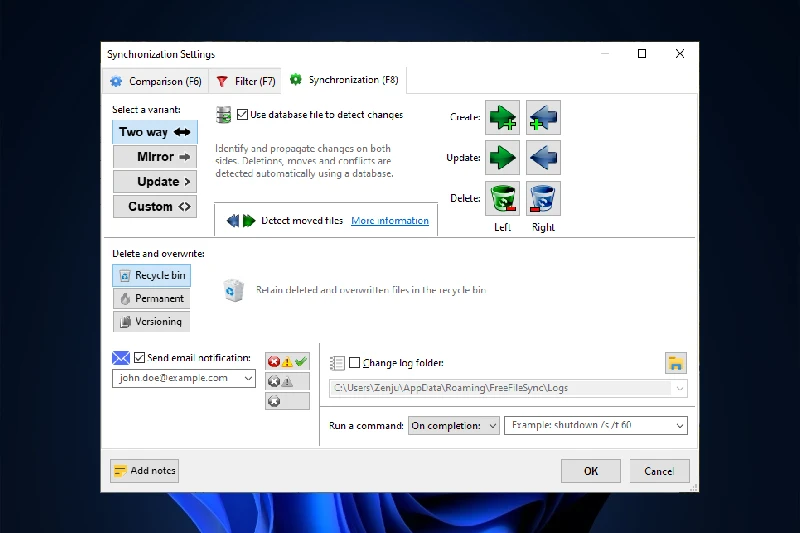Click the Add notes button

coord(144,471)
